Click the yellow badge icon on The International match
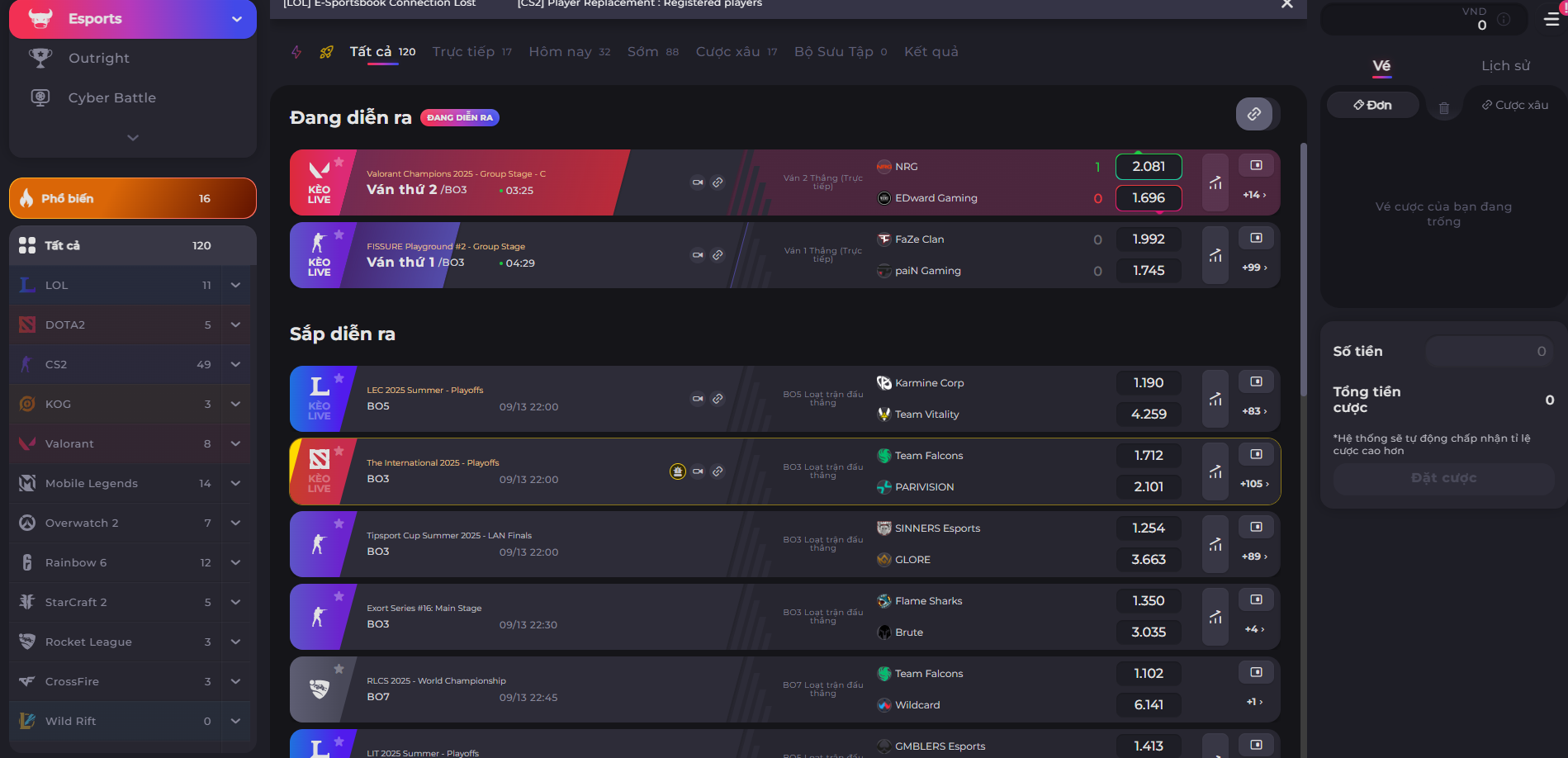This screenshot has height=758, width=1568. [678, 471]
